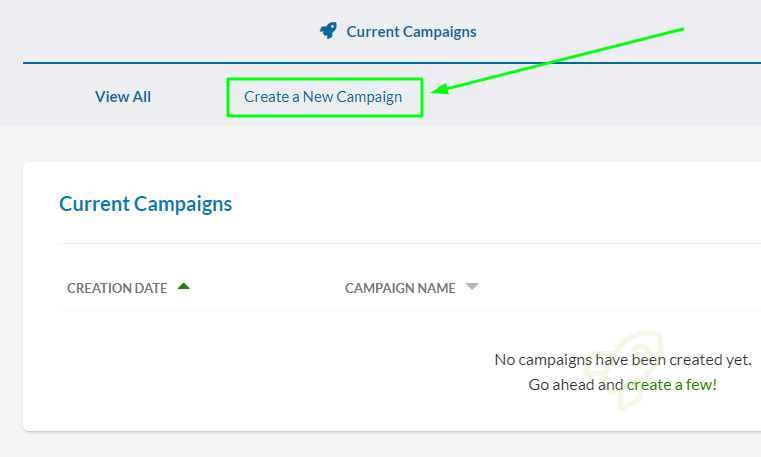Open the Current Campaigns section title at the top
The height and width of the screenshot is (457, 761).
pos(411,32)
